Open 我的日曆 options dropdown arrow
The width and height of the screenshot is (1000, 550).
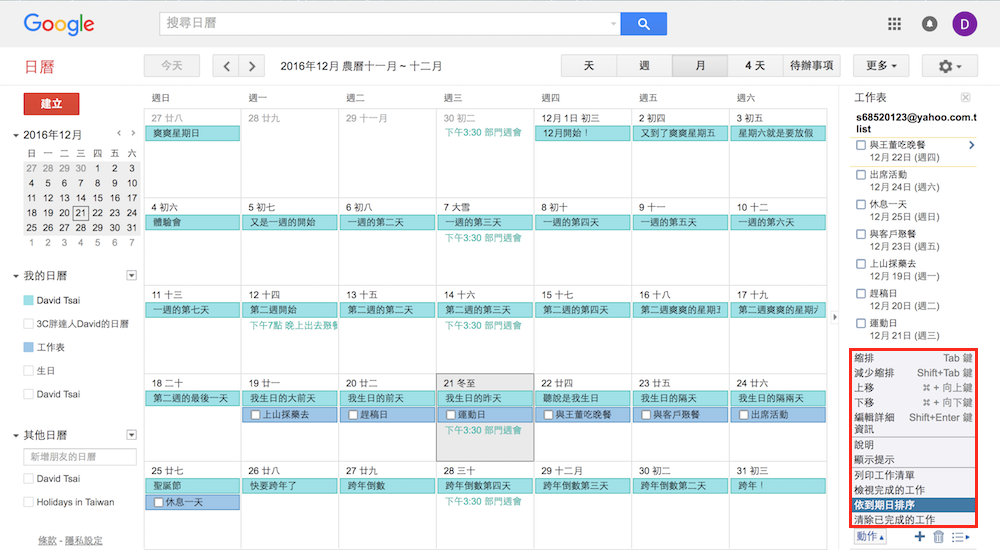131,275
